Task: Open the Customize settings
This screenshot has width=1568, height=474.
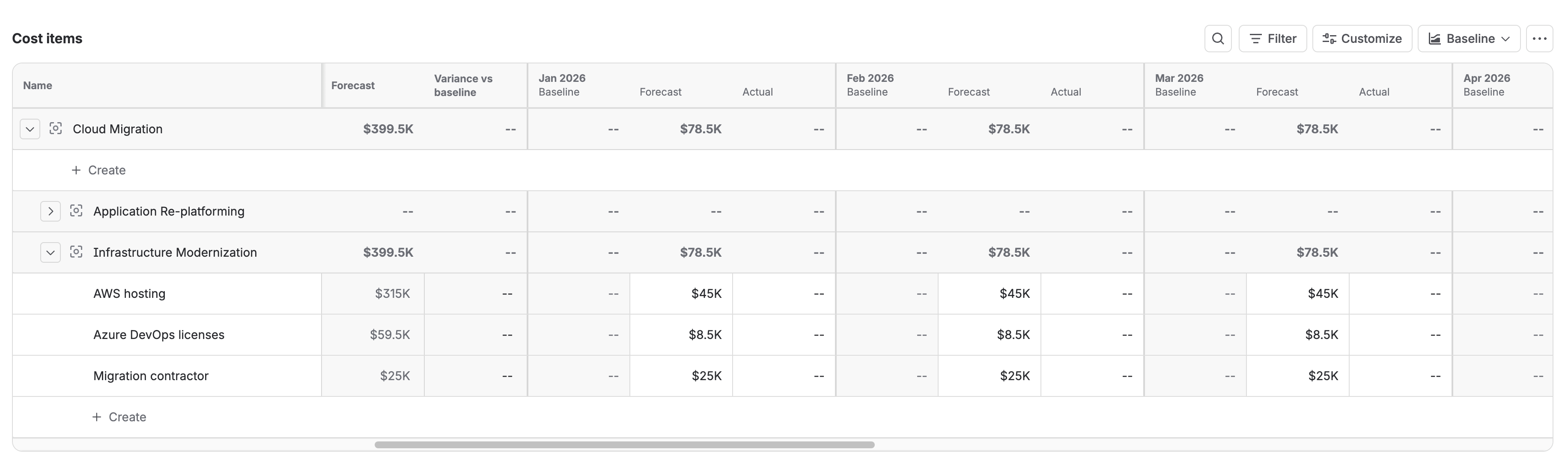Action: (1362, 39)
